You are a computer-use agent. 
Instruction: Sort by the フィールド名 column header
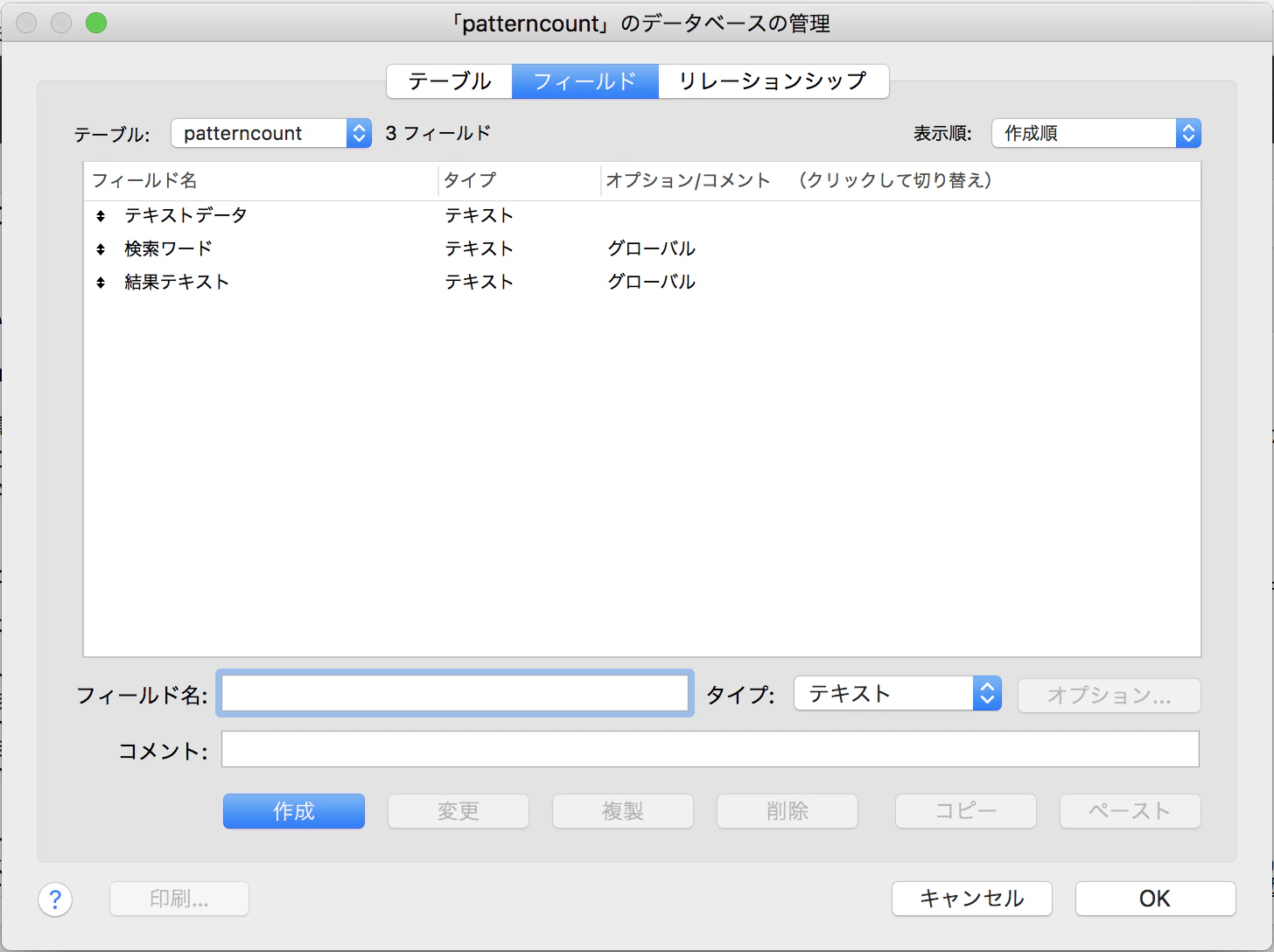(x=262, y=180)
